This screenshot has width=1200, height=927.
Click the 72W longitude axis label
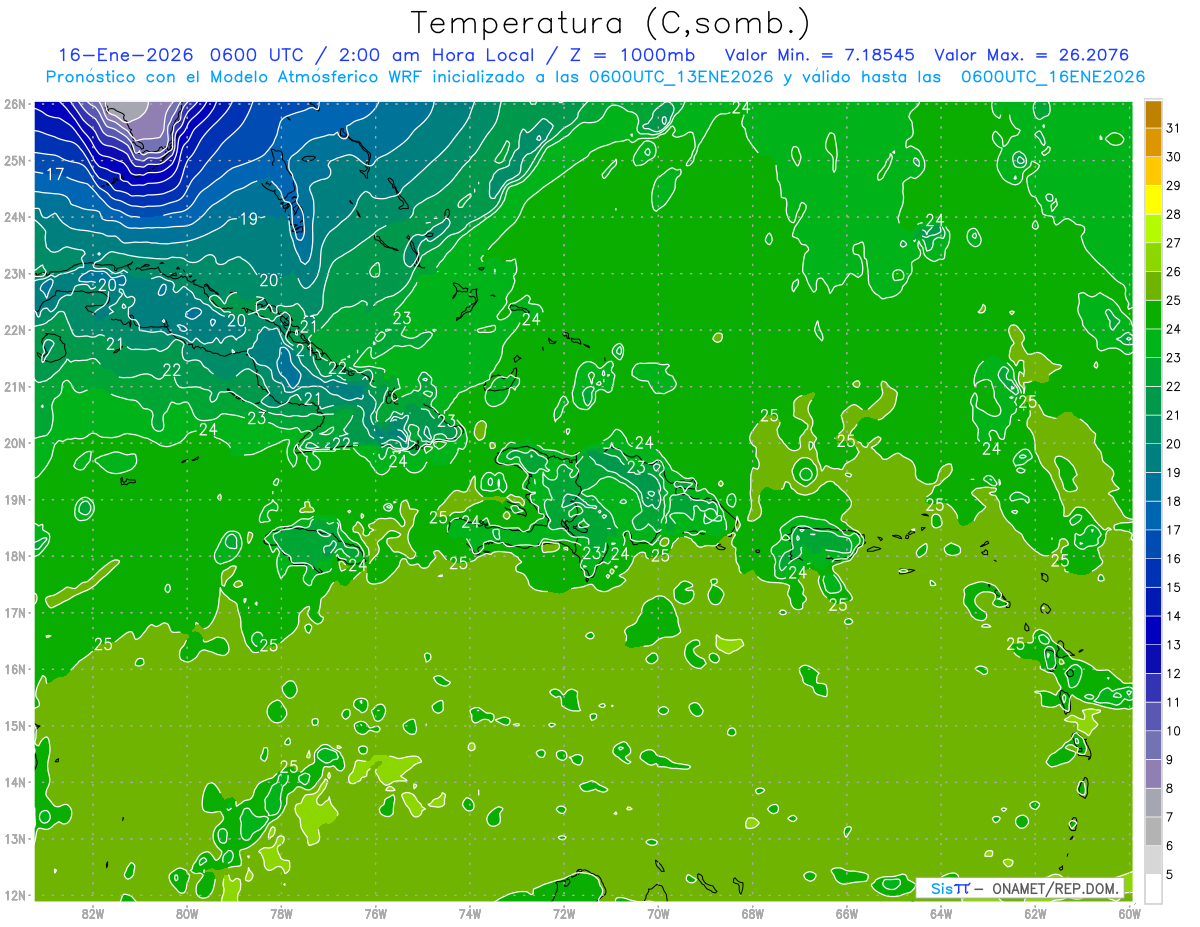click(564, 914)
